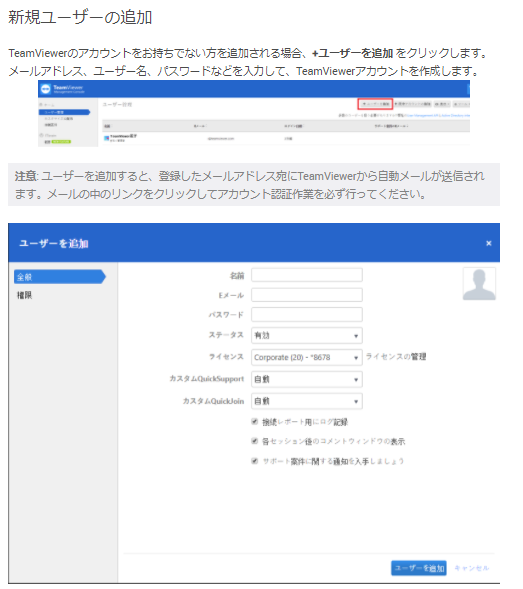Open the カスタムQuickSupport dropdown
Screen dimensions: 523x589
[x=307, y=379]
